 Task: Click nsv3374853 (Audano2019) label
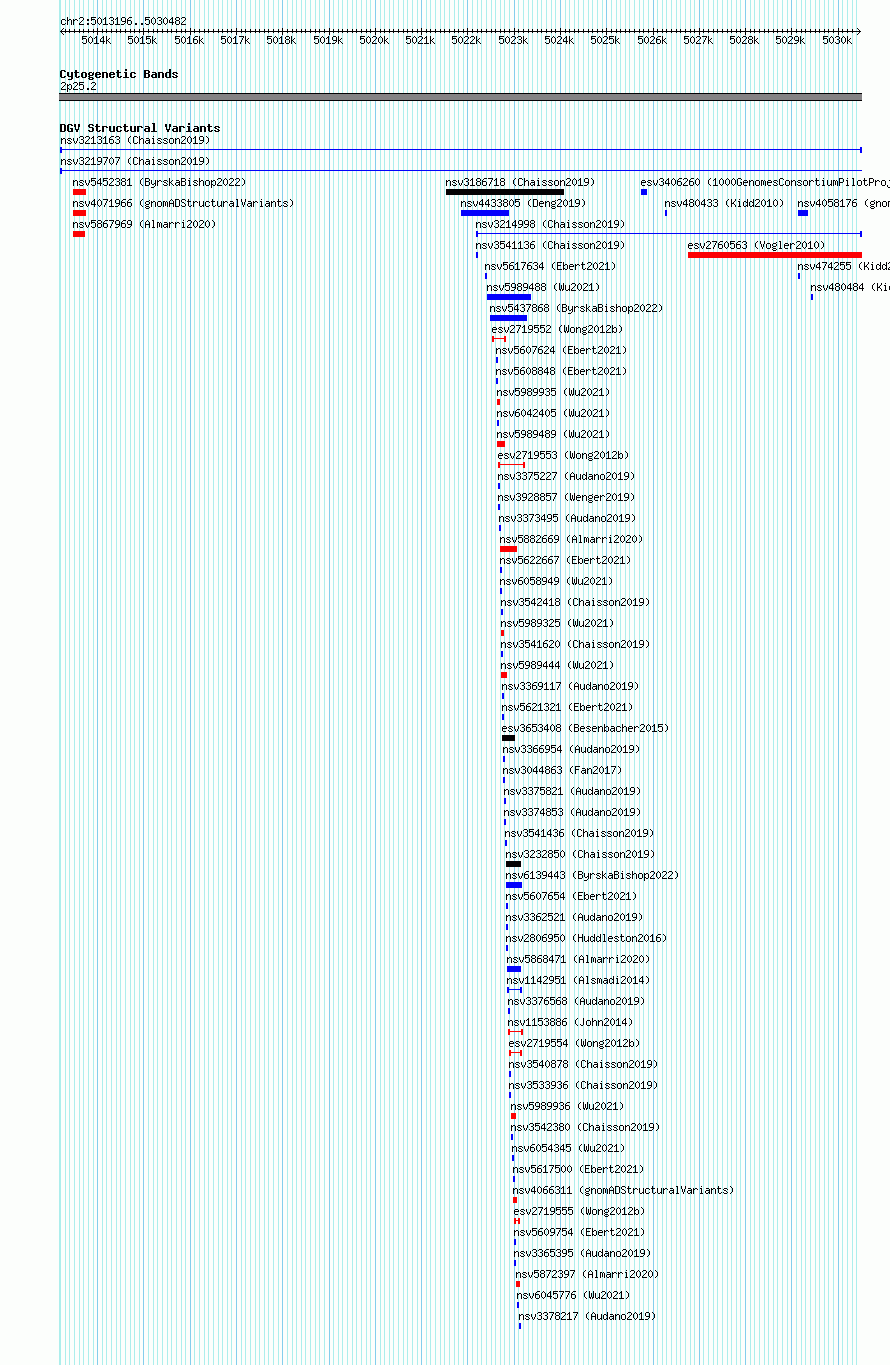pos(572,812)
